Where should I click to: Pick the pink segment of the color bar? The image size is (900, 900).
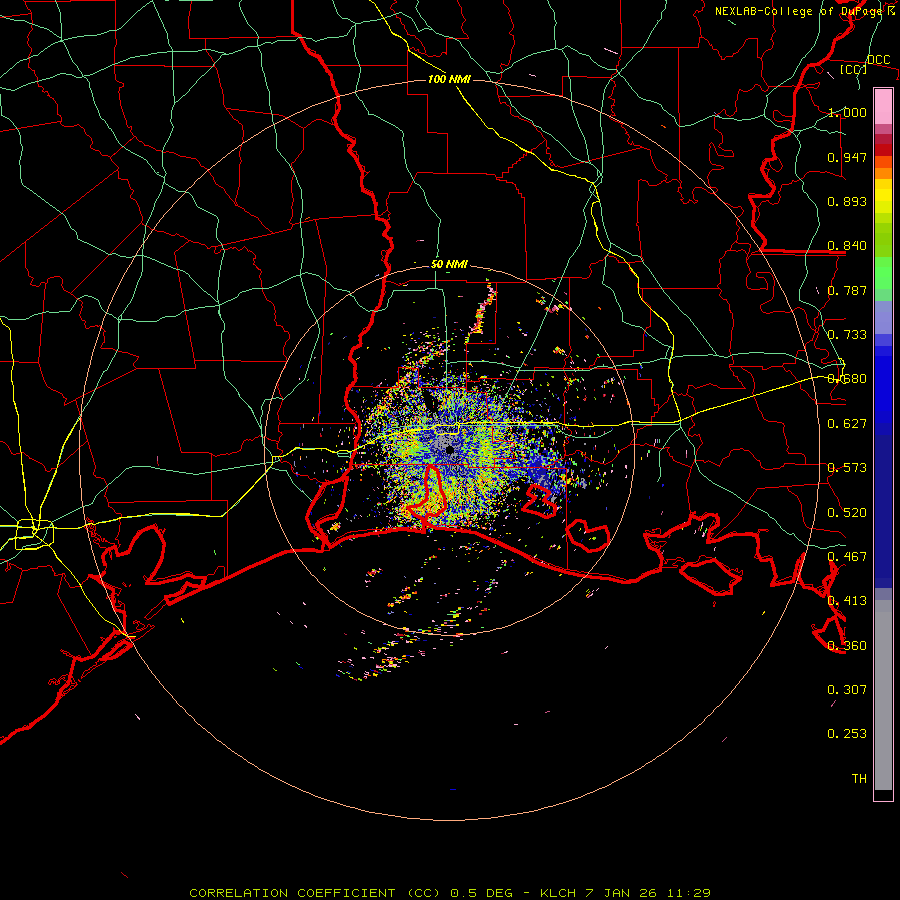[883, 106]
